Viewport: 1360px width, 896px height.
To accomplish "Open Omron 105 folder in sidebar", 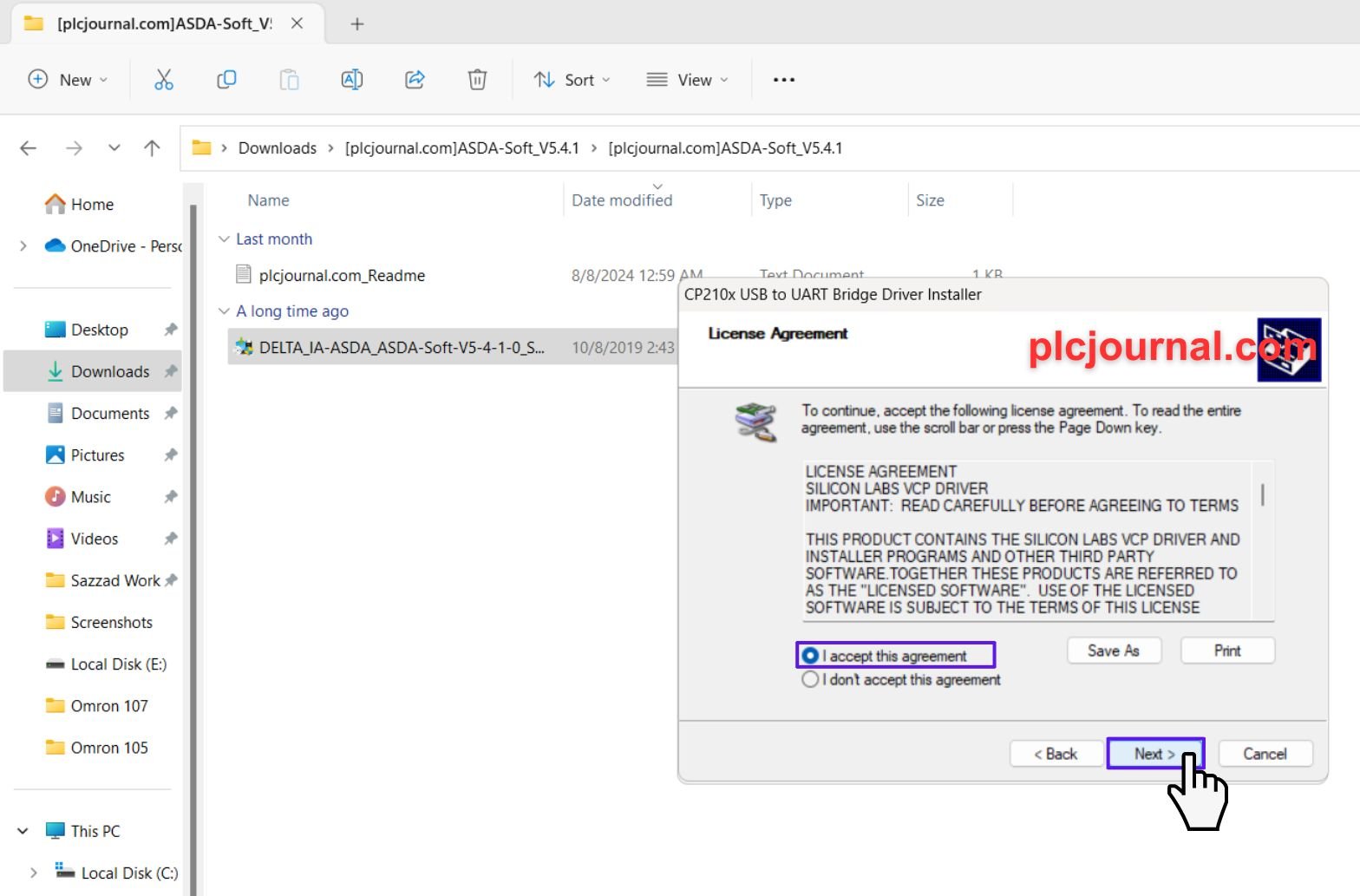I will [x=96, y=748].
